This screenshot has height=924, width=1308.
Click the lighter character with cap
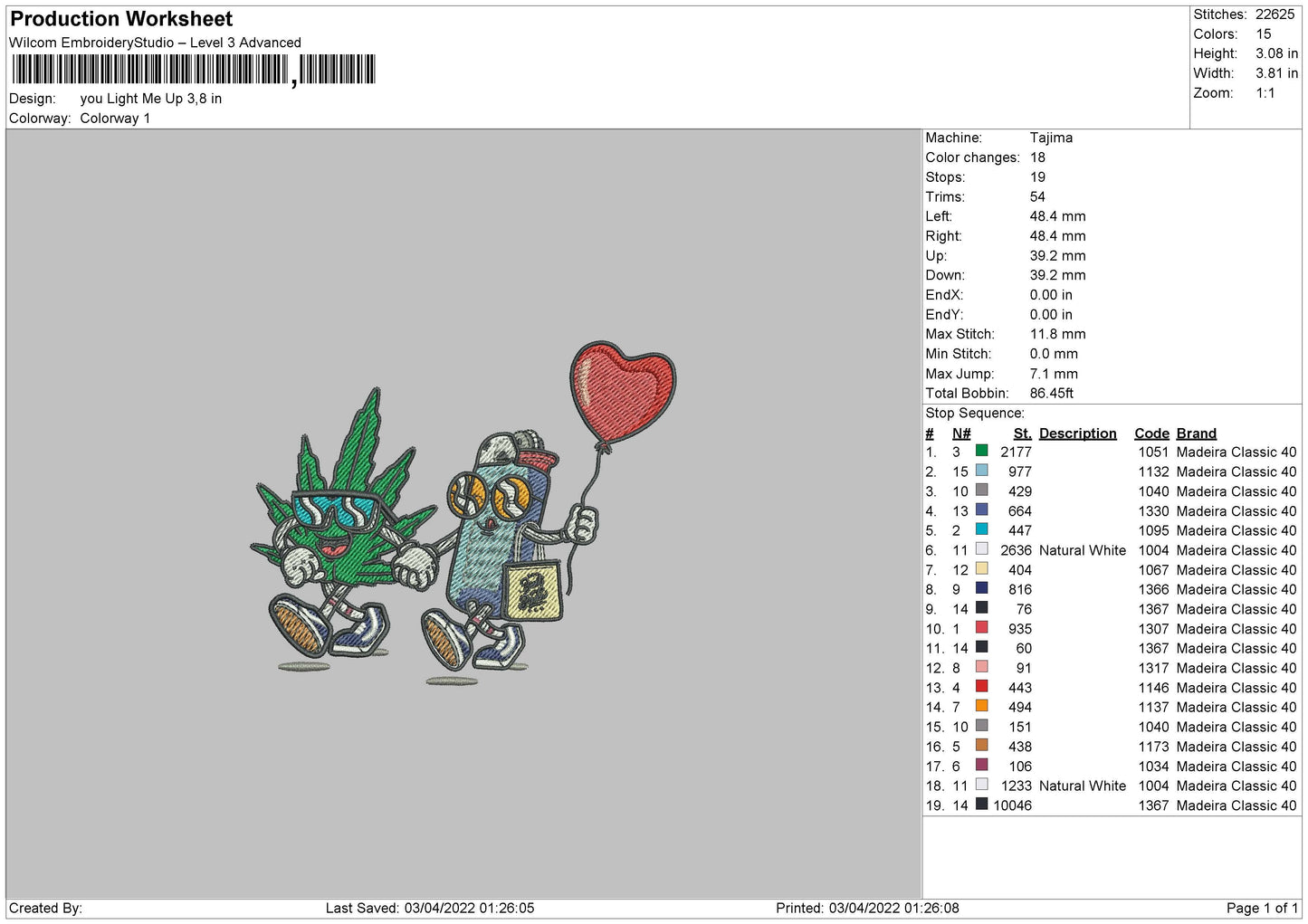507,552
